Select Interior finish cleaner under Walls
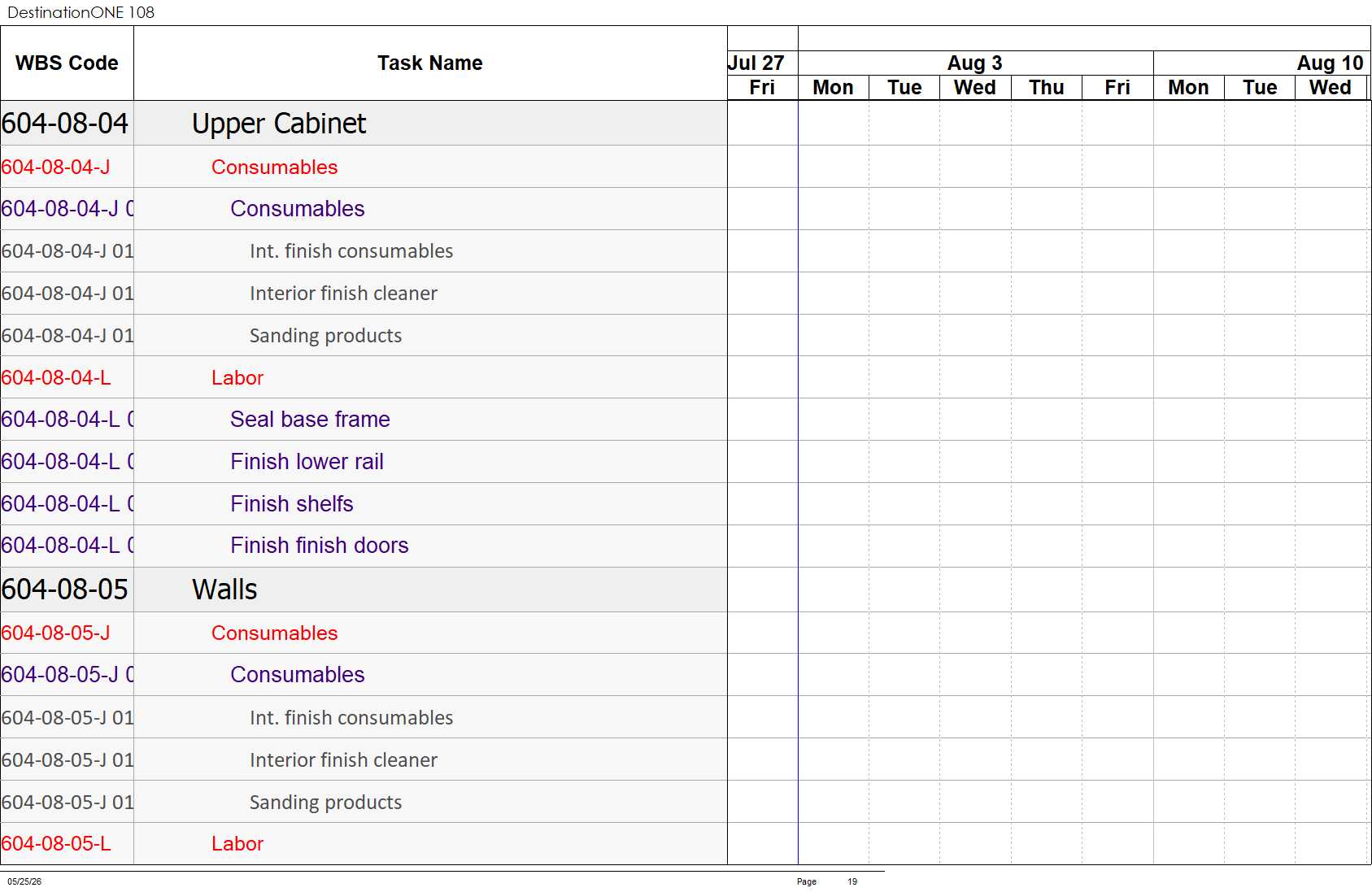Viewport: 1372px width, 892px height. (x=343, y=760)
